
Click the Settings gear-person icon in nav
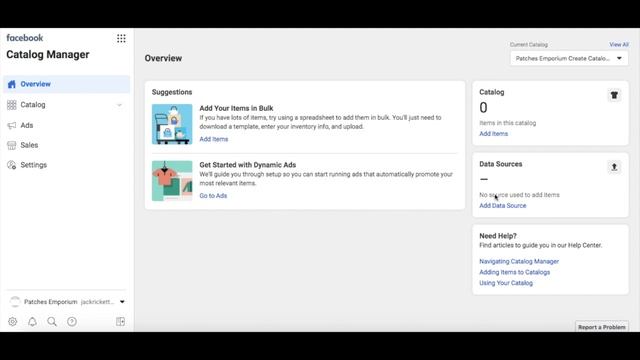point(11,165)
